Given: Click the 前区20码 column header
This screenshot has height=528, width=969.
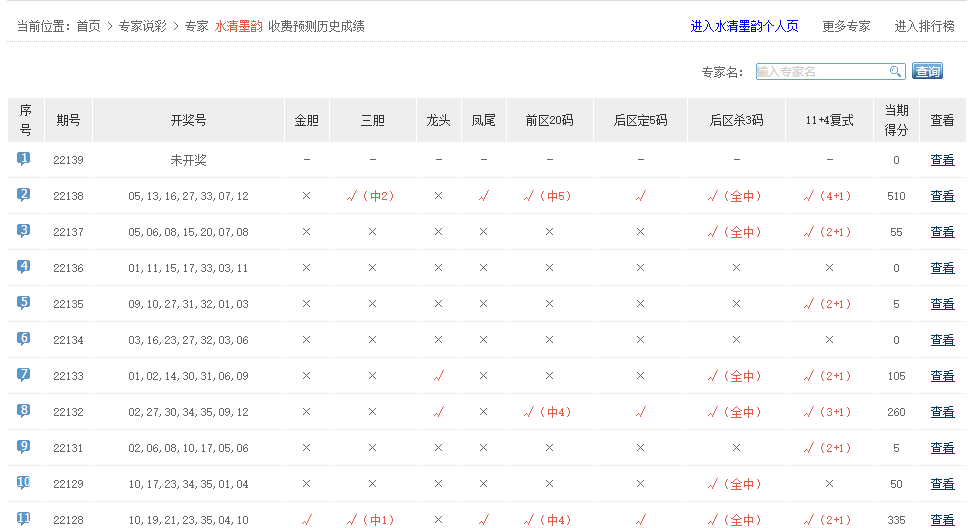Looking at the screenshot, I should click(x=549, y=120).
